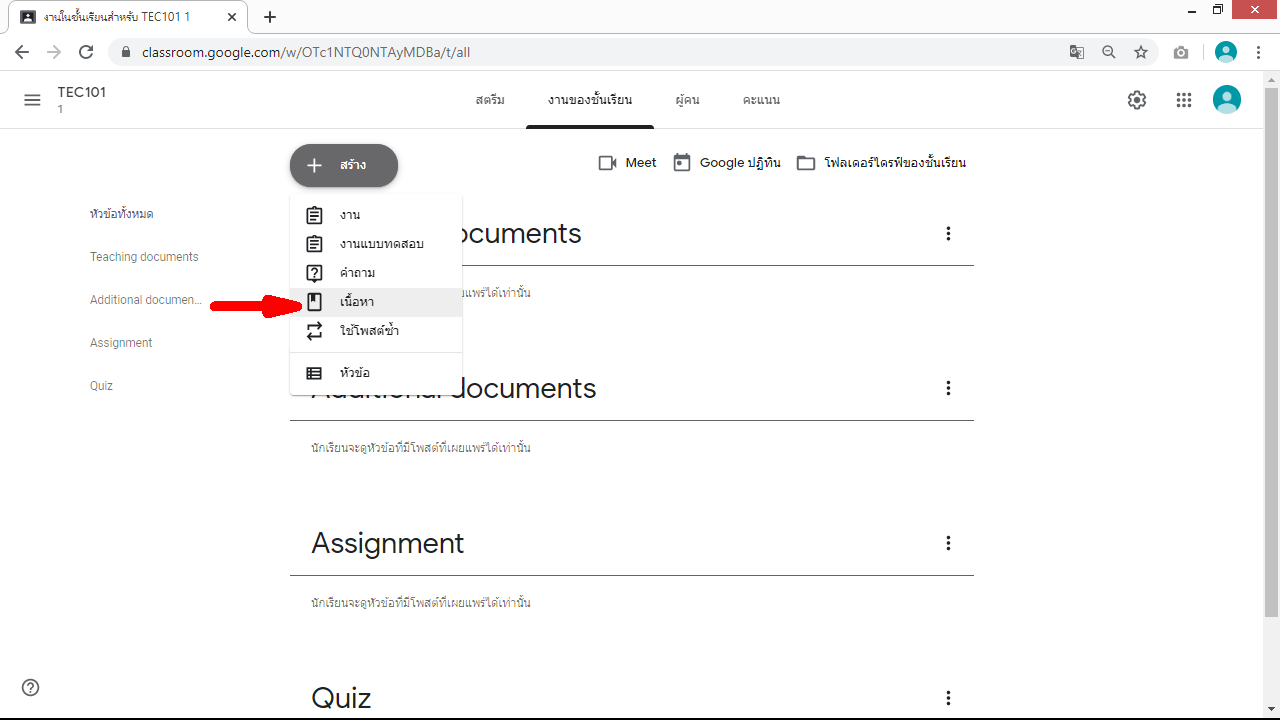Click the browser address bar URL

point(305,52)
